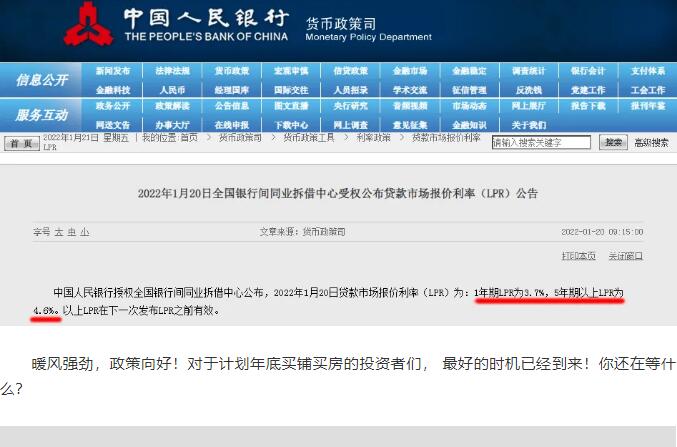Focus the search keyword input field
This screenshot has height=447, width=677.
coord(541,143)
